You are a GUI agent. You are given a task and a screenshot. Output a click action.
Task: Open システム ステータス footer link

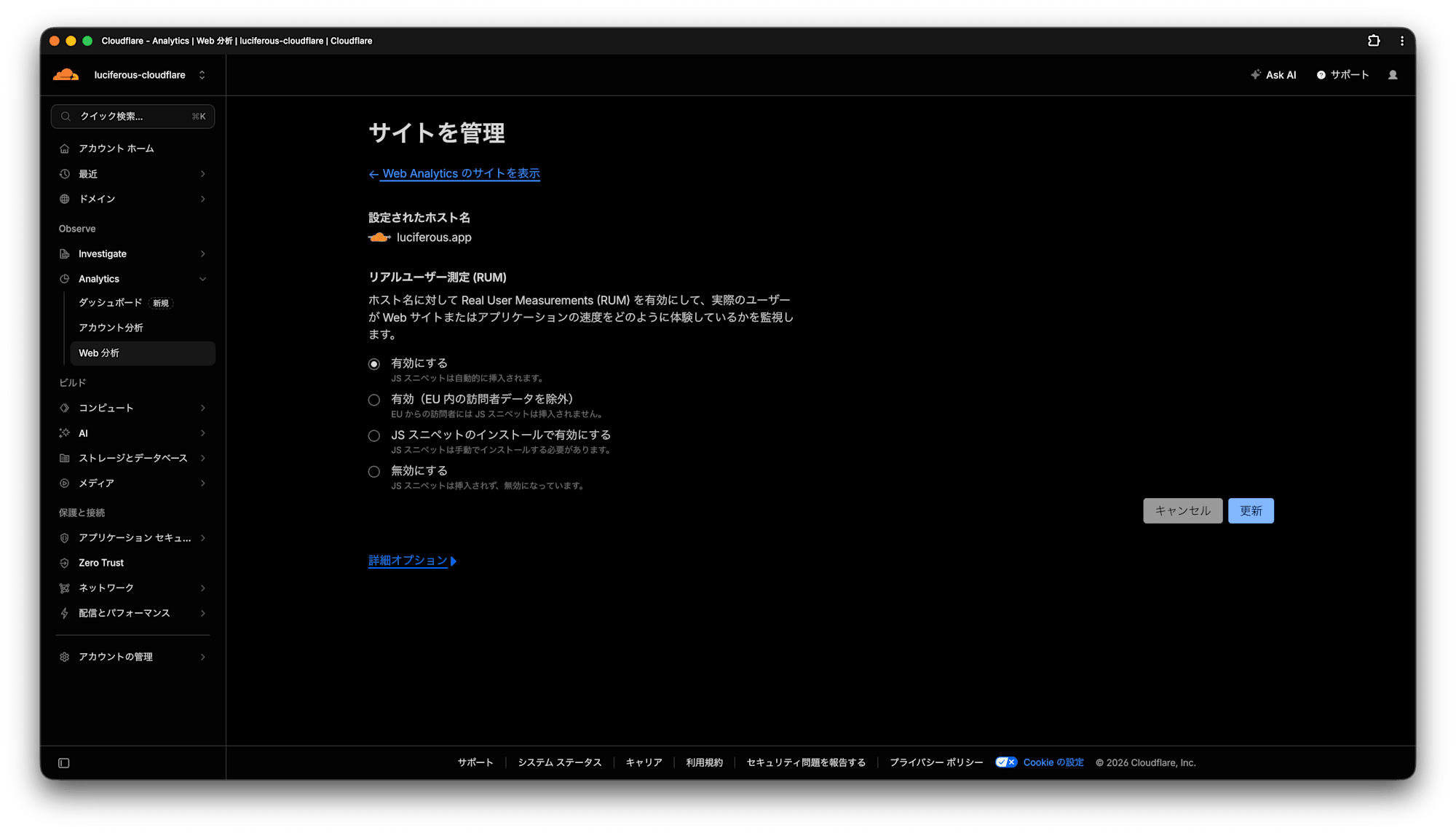[x=559, y=762]
